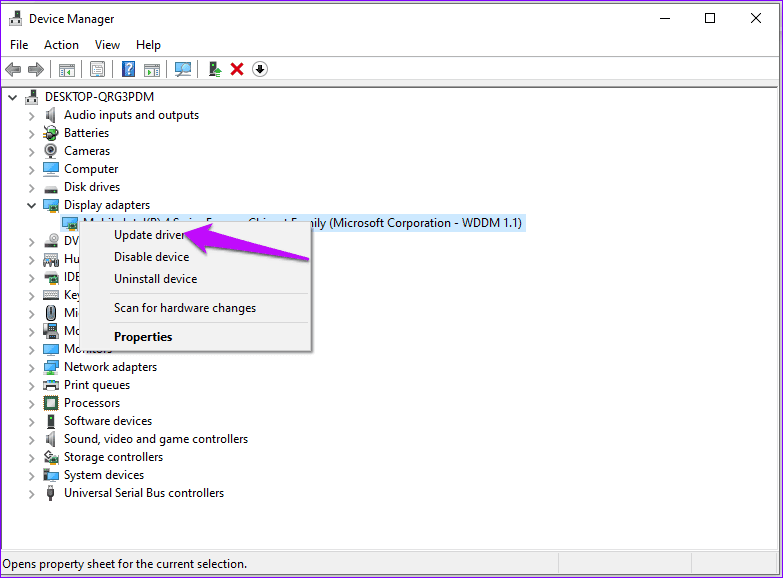Viewport: 783px width, 578px height.
Task: Select the Disk drives tree label
Action: click(92, 187)
